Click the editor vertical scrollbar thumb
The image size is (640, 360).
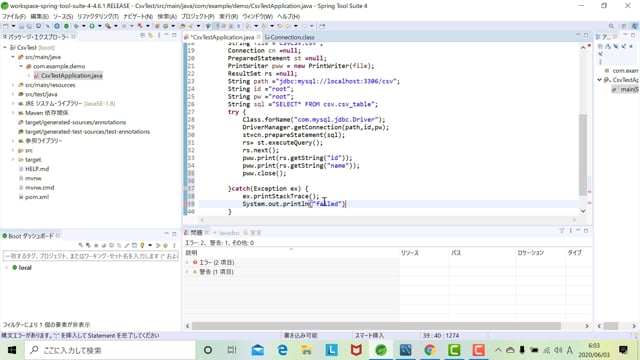click(x=583, y=155)
